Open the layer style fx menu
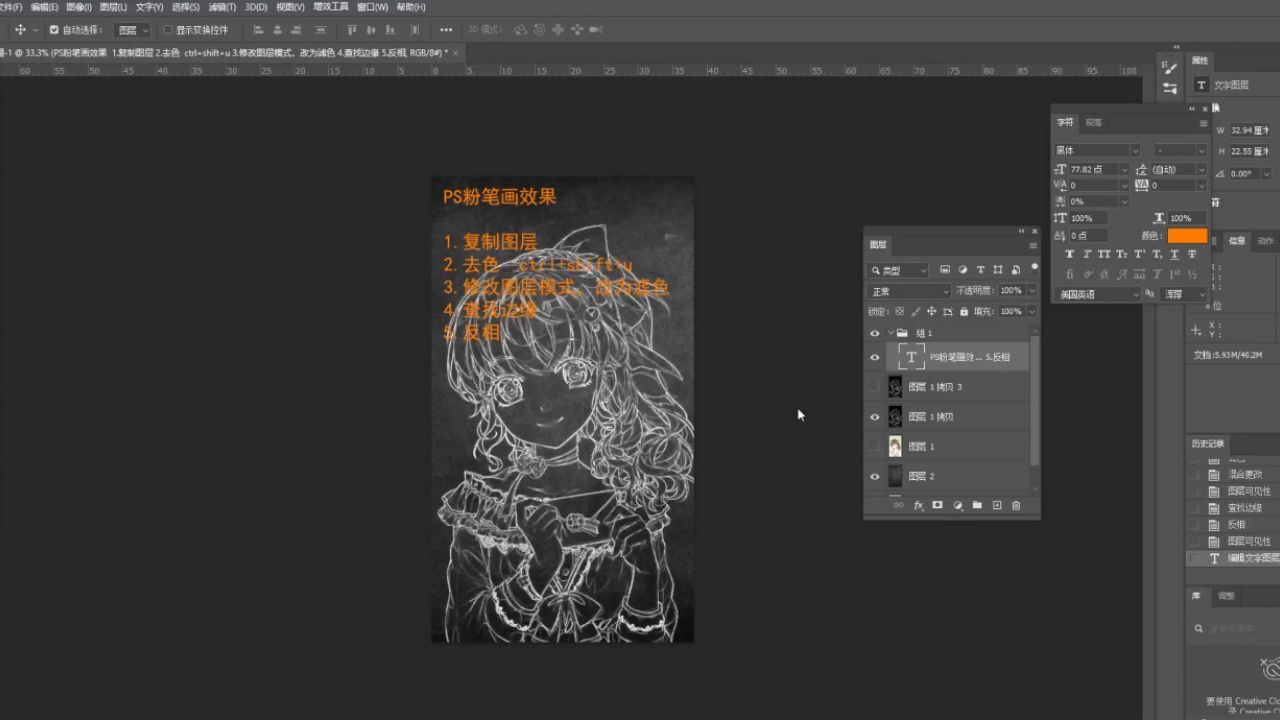 (919, 505)
